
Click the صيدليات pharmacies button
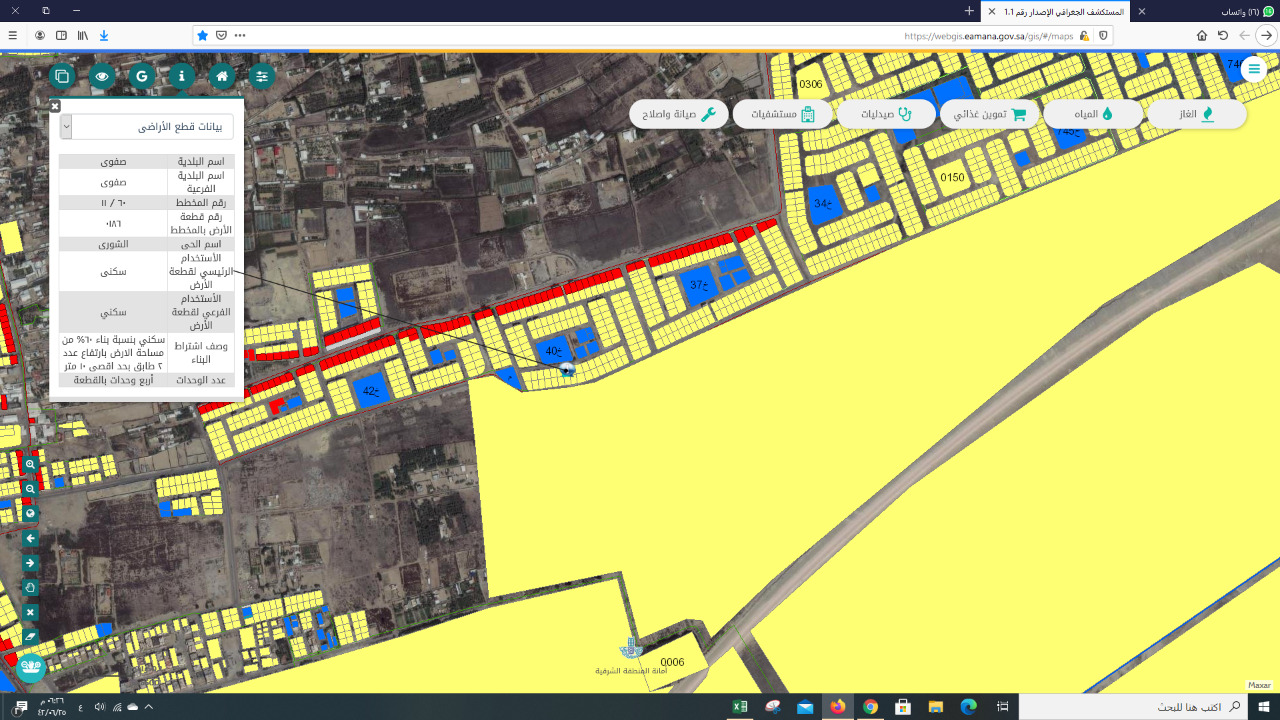point(886,114)
